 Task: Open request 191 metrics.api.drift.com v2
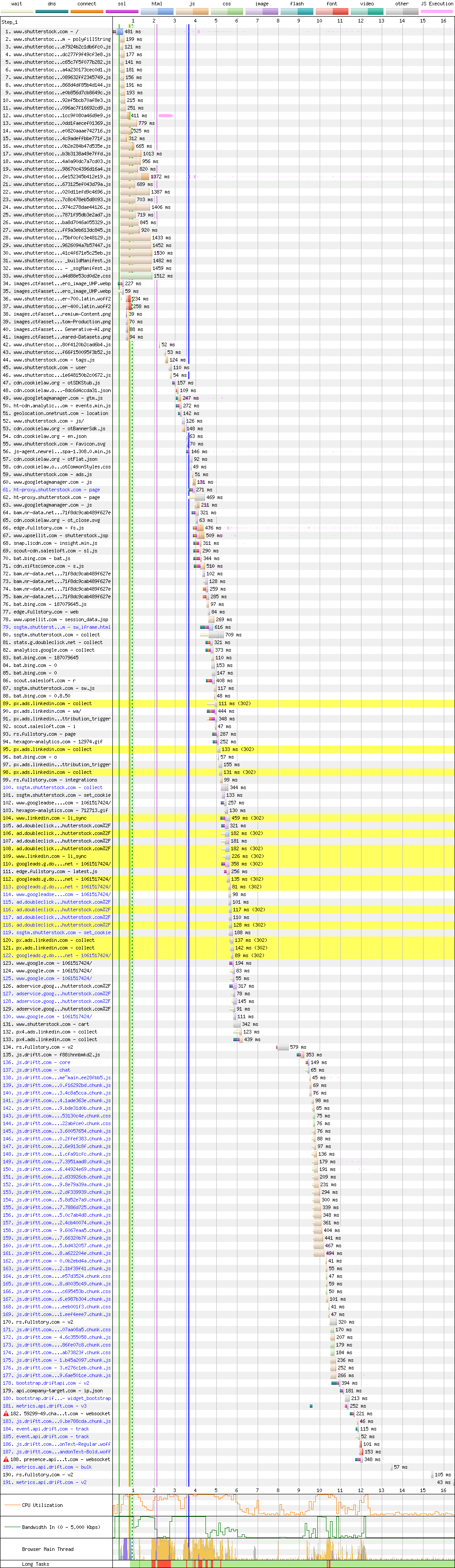pyautogui.click(x=51, y=1482)
